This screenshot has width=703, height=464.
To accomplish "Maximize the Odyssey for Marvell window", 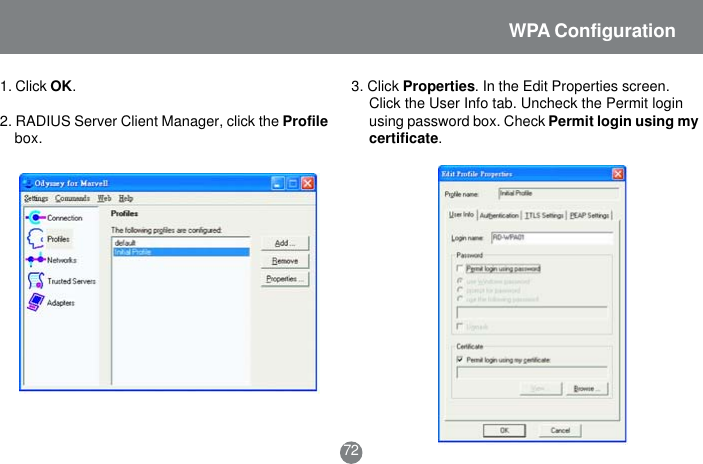I will click(x=293, y=183).
